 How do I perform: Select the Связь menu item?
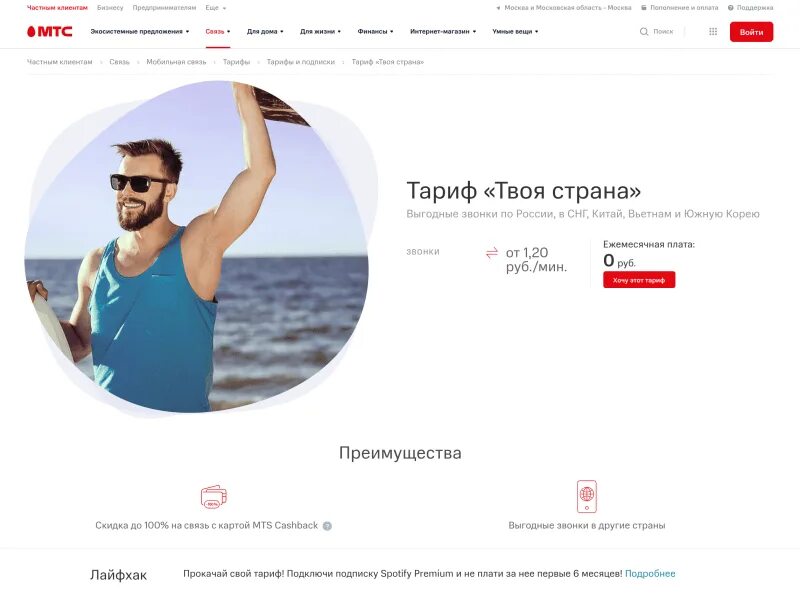point(217,32)
